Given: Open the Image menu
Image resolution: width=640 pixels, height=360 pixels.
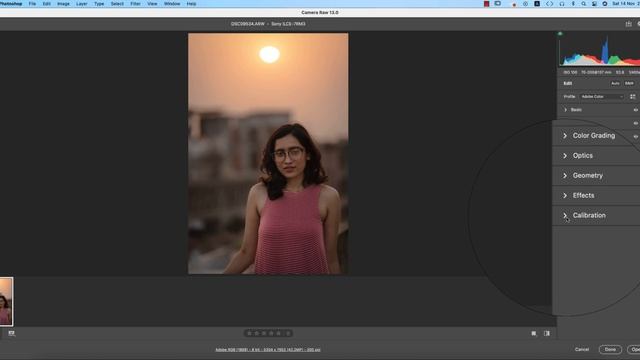Looking at the screenshot, I should [x=63, y=4].
